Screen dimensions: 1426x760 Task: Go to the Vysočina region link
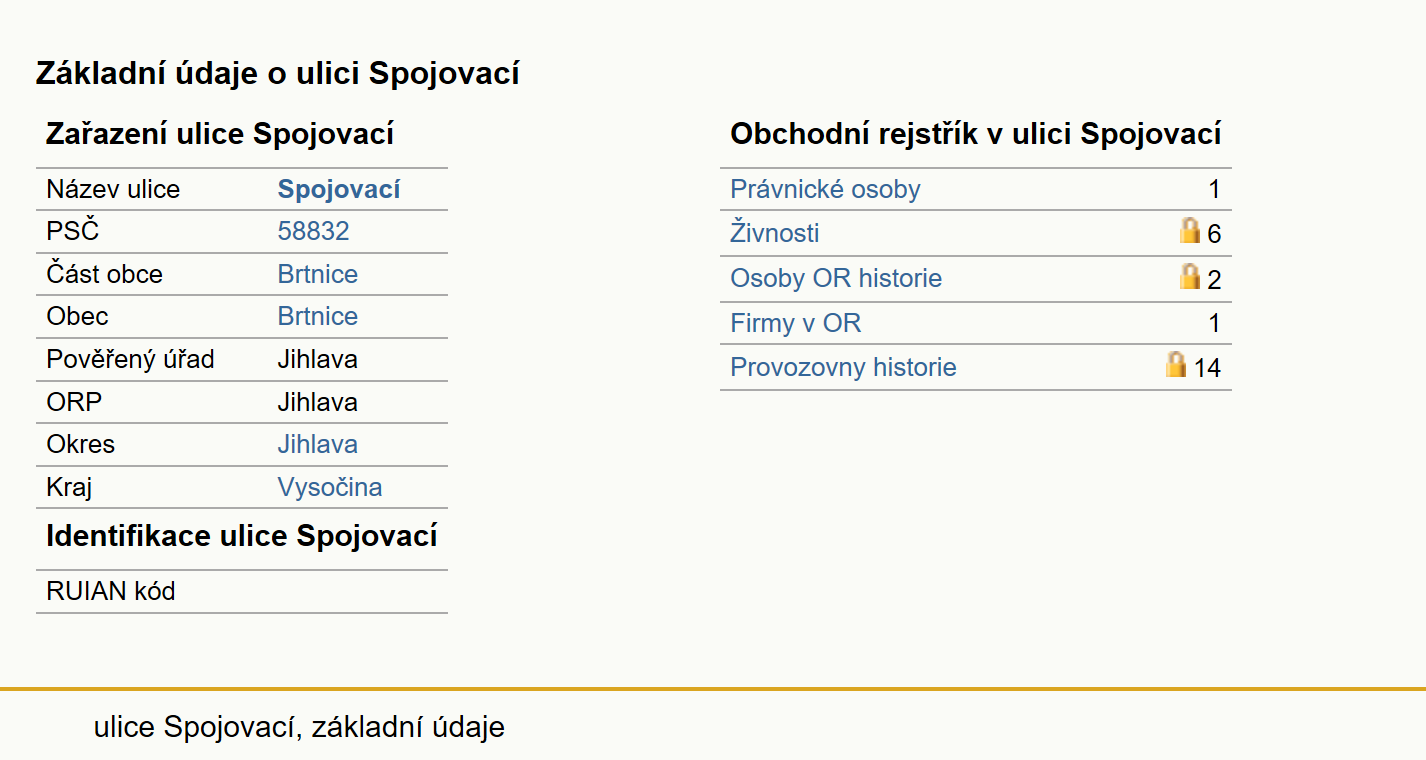330,487
